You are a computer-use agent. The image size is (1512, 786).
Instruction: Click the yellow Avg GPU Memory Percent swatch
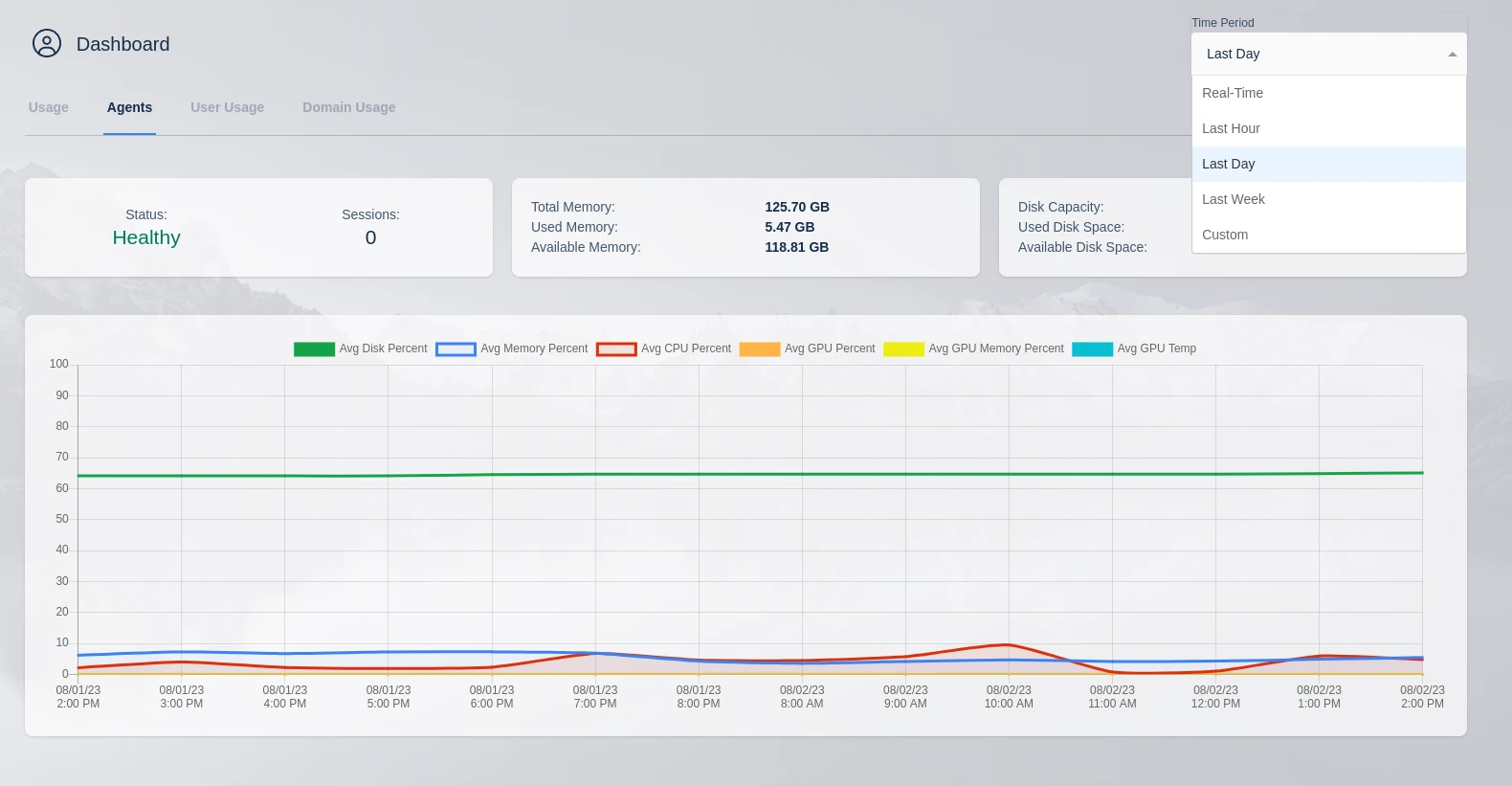pos(903,349)
